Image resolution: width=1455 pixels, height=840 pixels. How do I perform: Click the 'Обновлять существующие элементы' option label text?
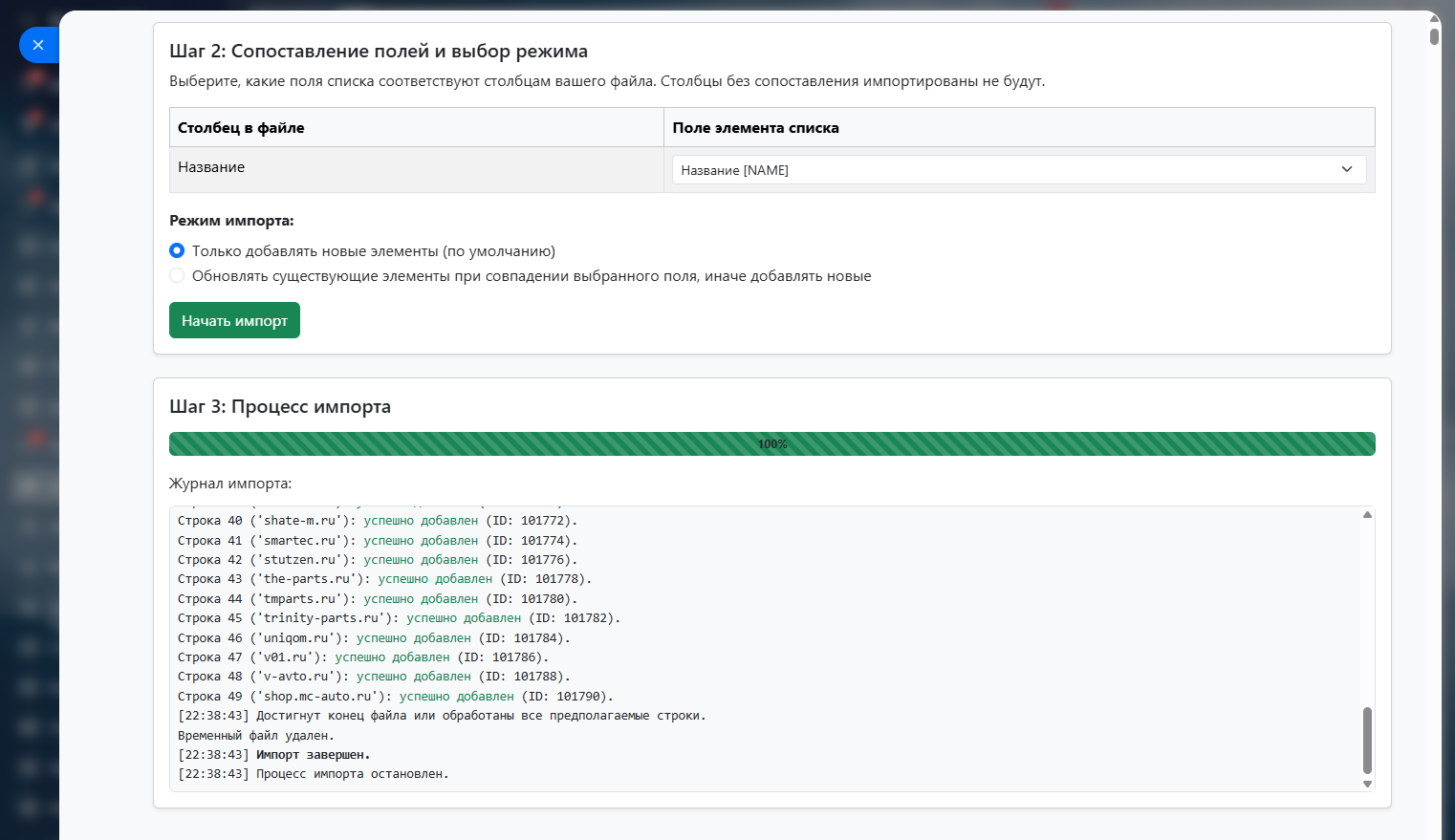pyautogui.click(x=531, y=276)
